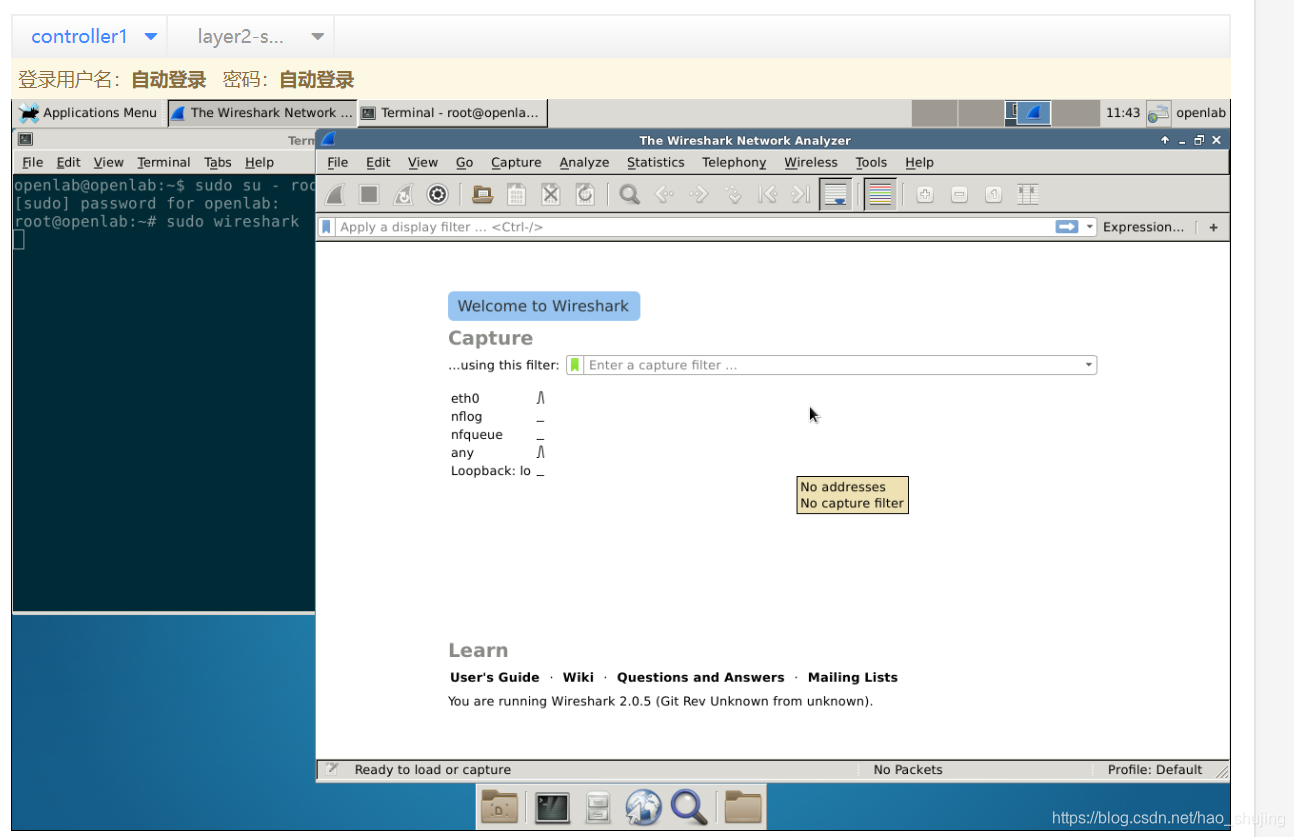Zoom out main window text icon
Screen dimensions: 1294x837
[x=959, y=194]
